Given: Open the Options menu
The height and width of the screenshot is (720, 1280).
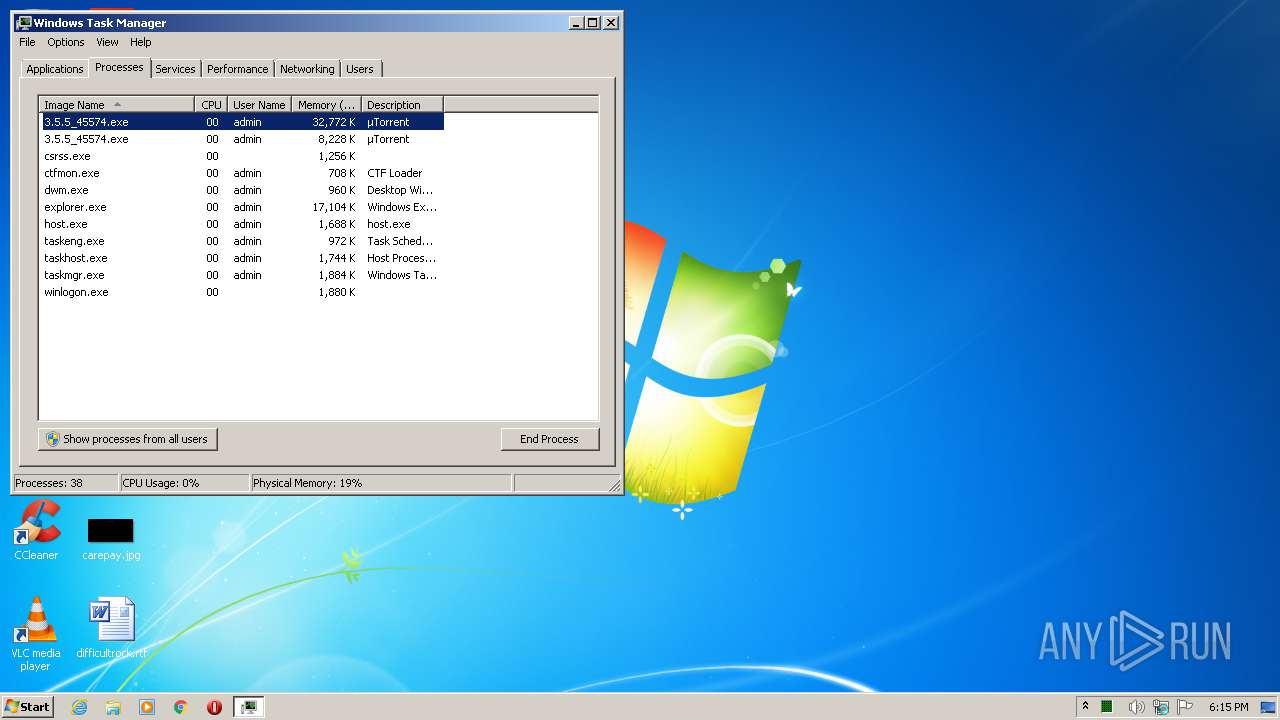Looking at the screenshot, I should tap(66, 42).
